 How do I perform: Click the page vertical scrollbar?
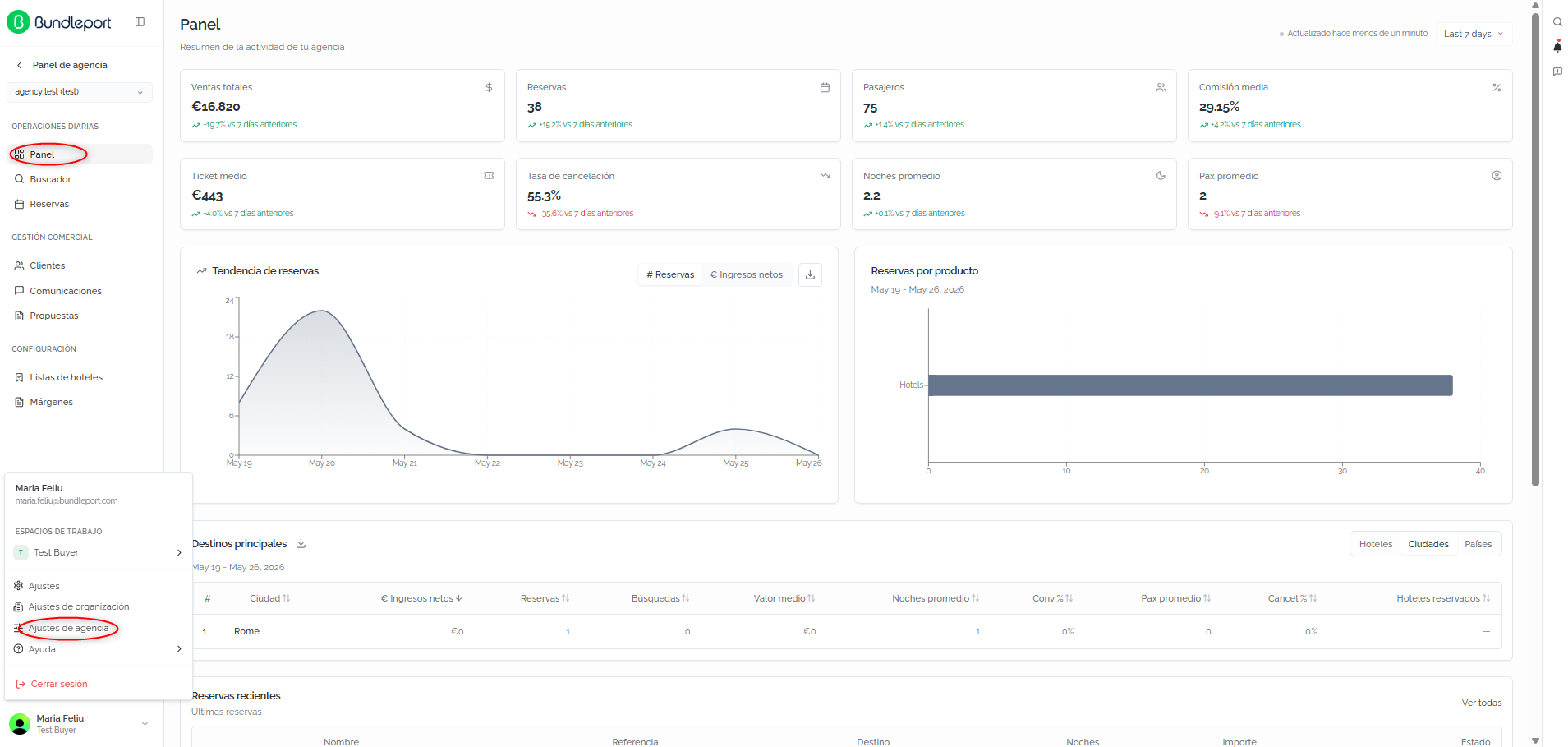coord(1535,247)
